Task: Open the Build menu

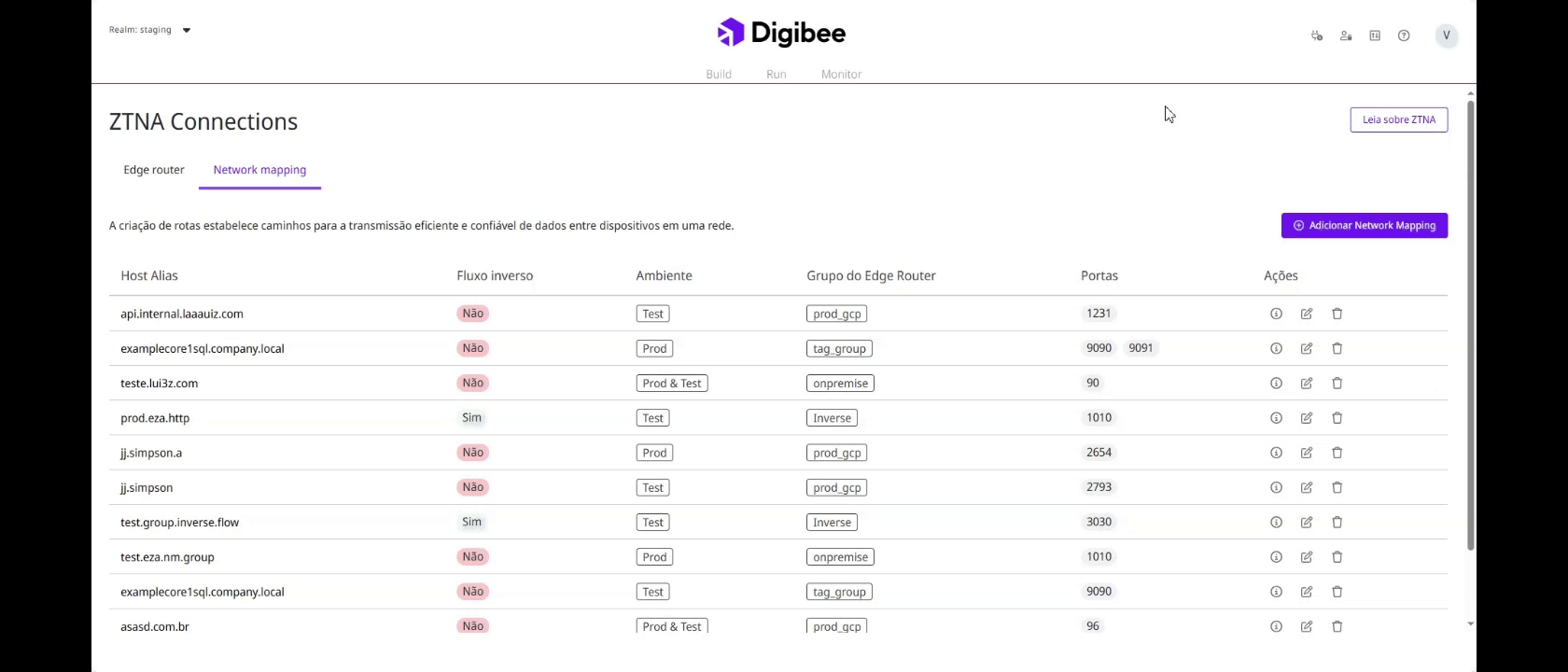Action: (719, 74)
